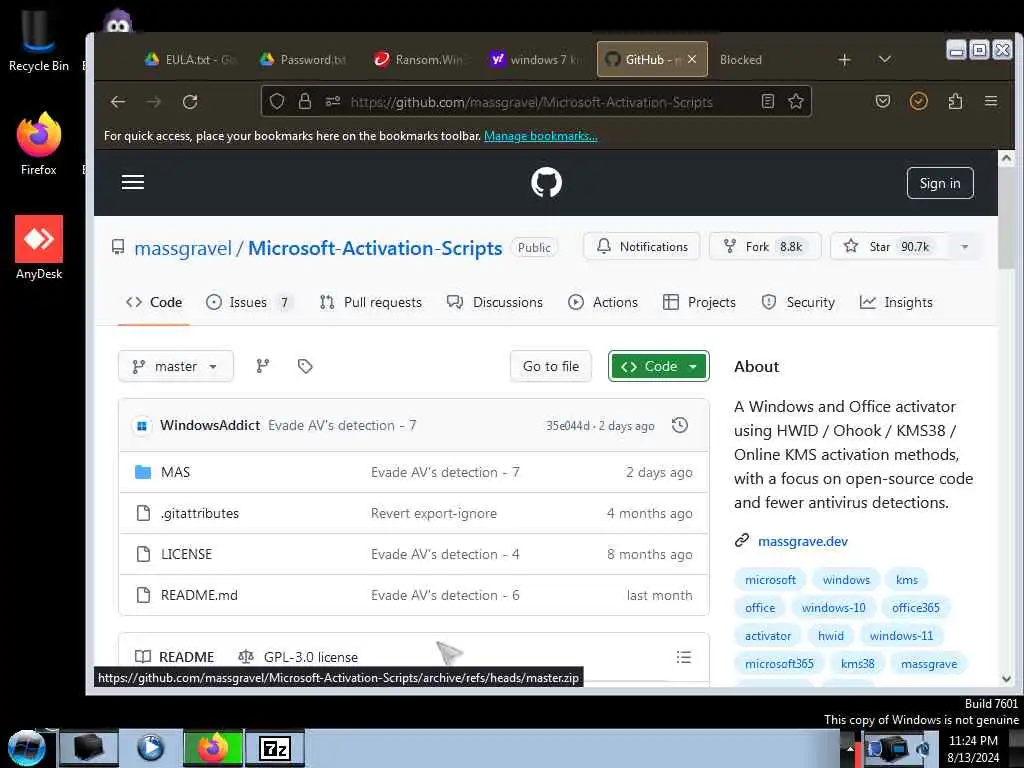
Task: Click the page scrollbar down arrow
Action: pos(1006,679)
